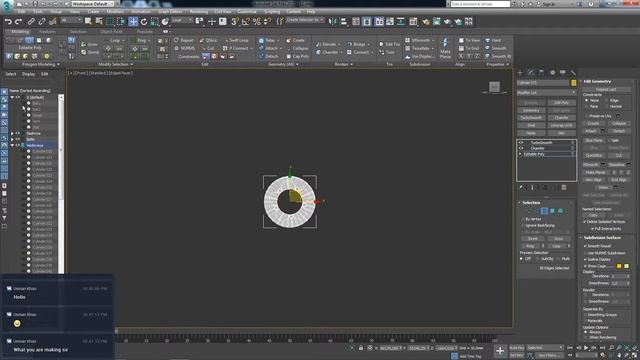The height and width of the screenshot is (360, 640).
Task: Toggle the TurboSmooth modifier eye icon
Action: click(x=521, y=142)
